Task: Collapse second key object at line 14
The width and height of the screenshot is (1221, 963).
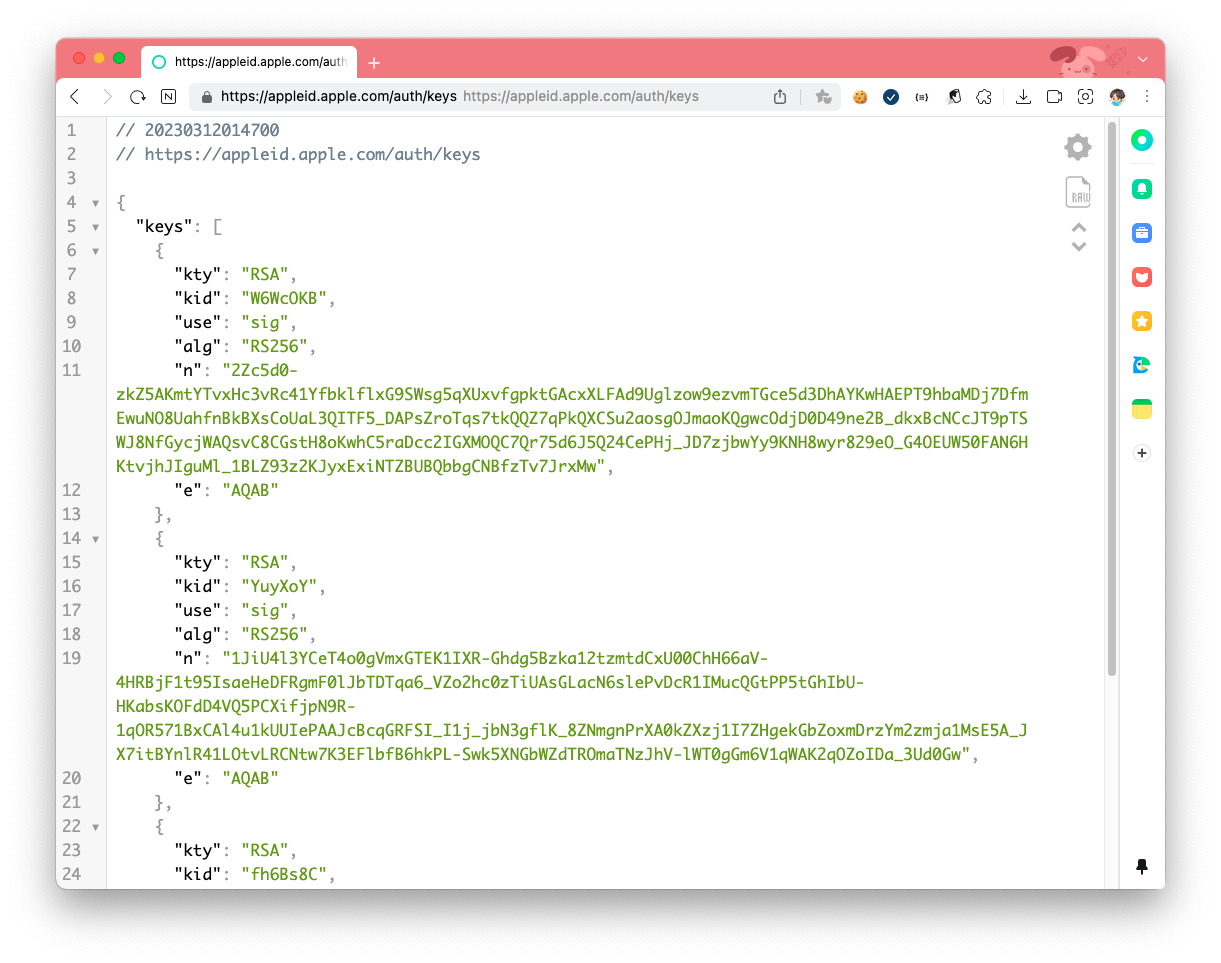Action: (x=96, y=539)
